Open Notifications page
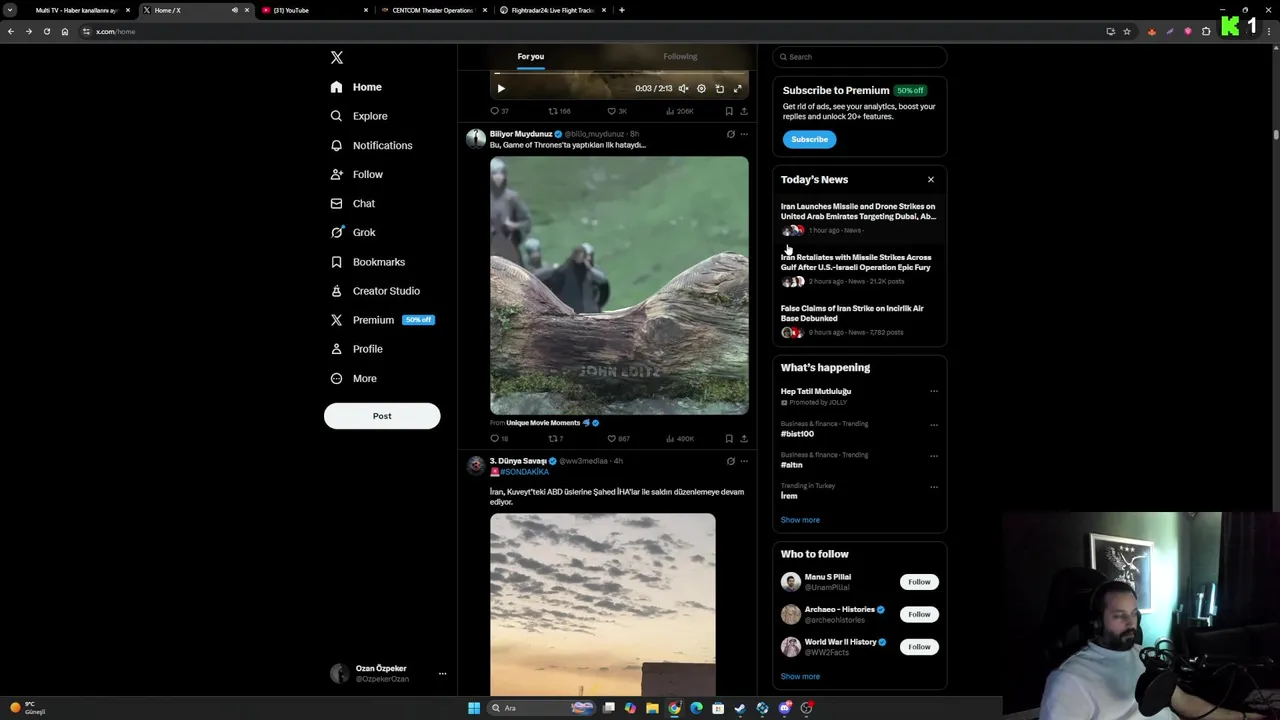The image size is (1280, 720). point(371,145)
